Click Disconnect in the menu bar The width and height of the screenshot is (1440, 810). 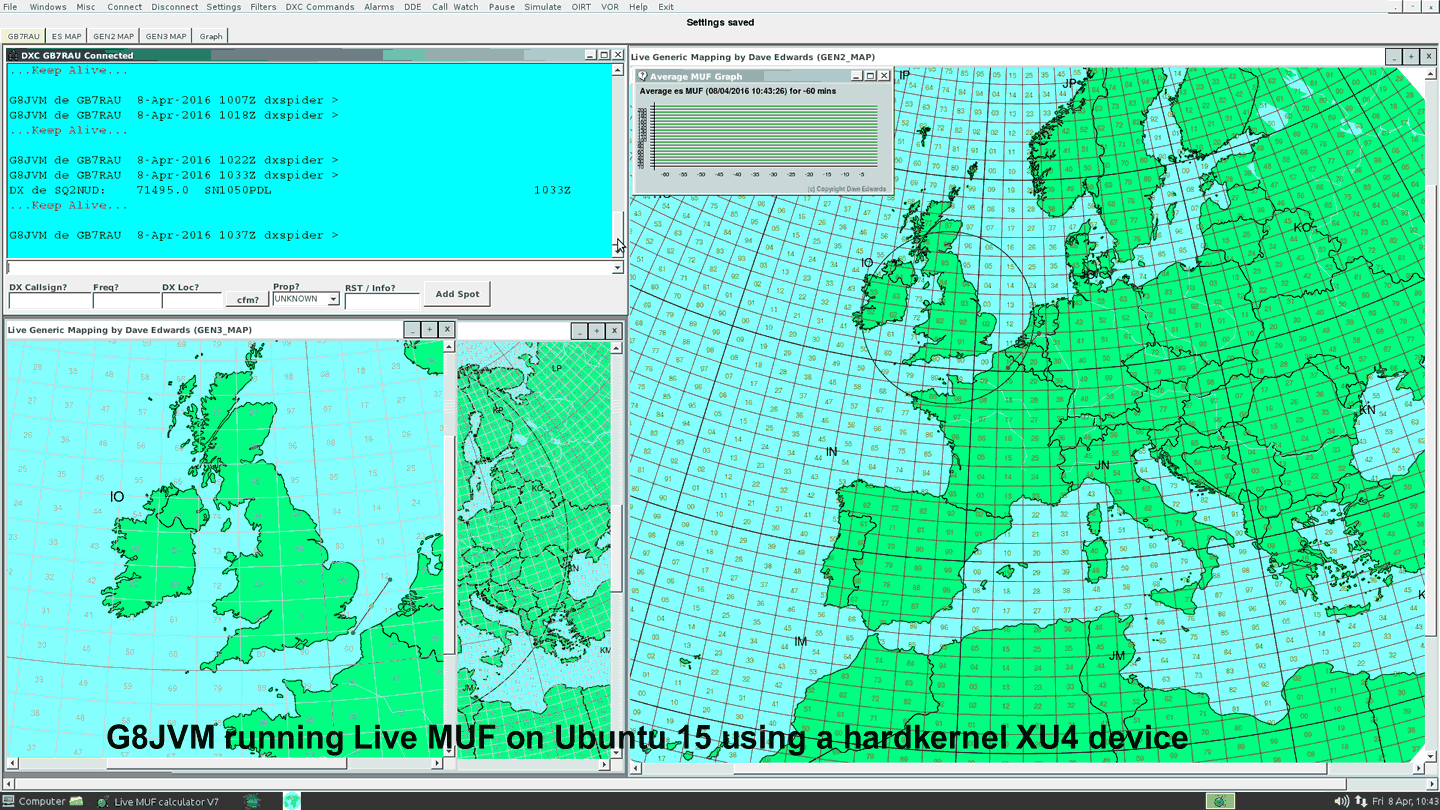(x=174, y=7)
